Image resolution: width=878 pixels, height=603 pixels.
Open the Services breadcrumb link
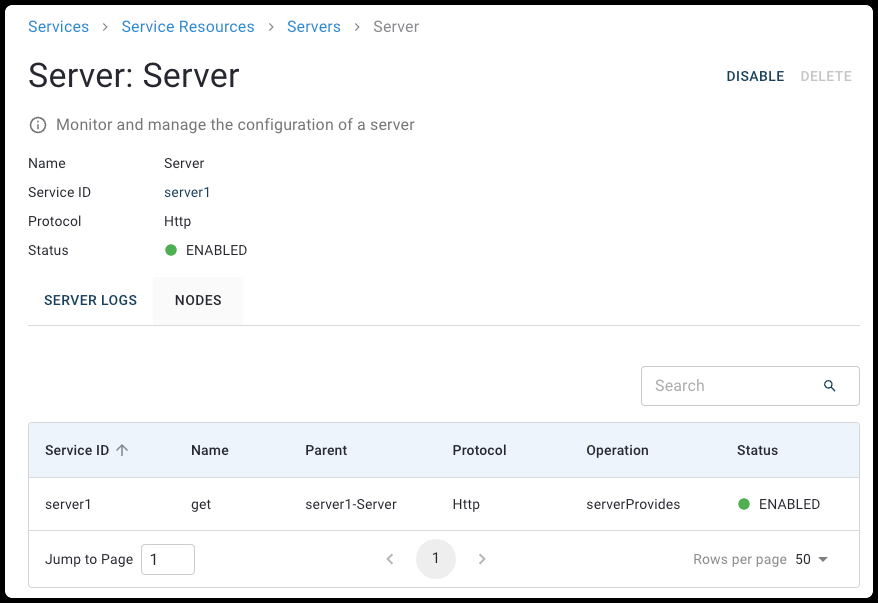click(x=58, y=27)
